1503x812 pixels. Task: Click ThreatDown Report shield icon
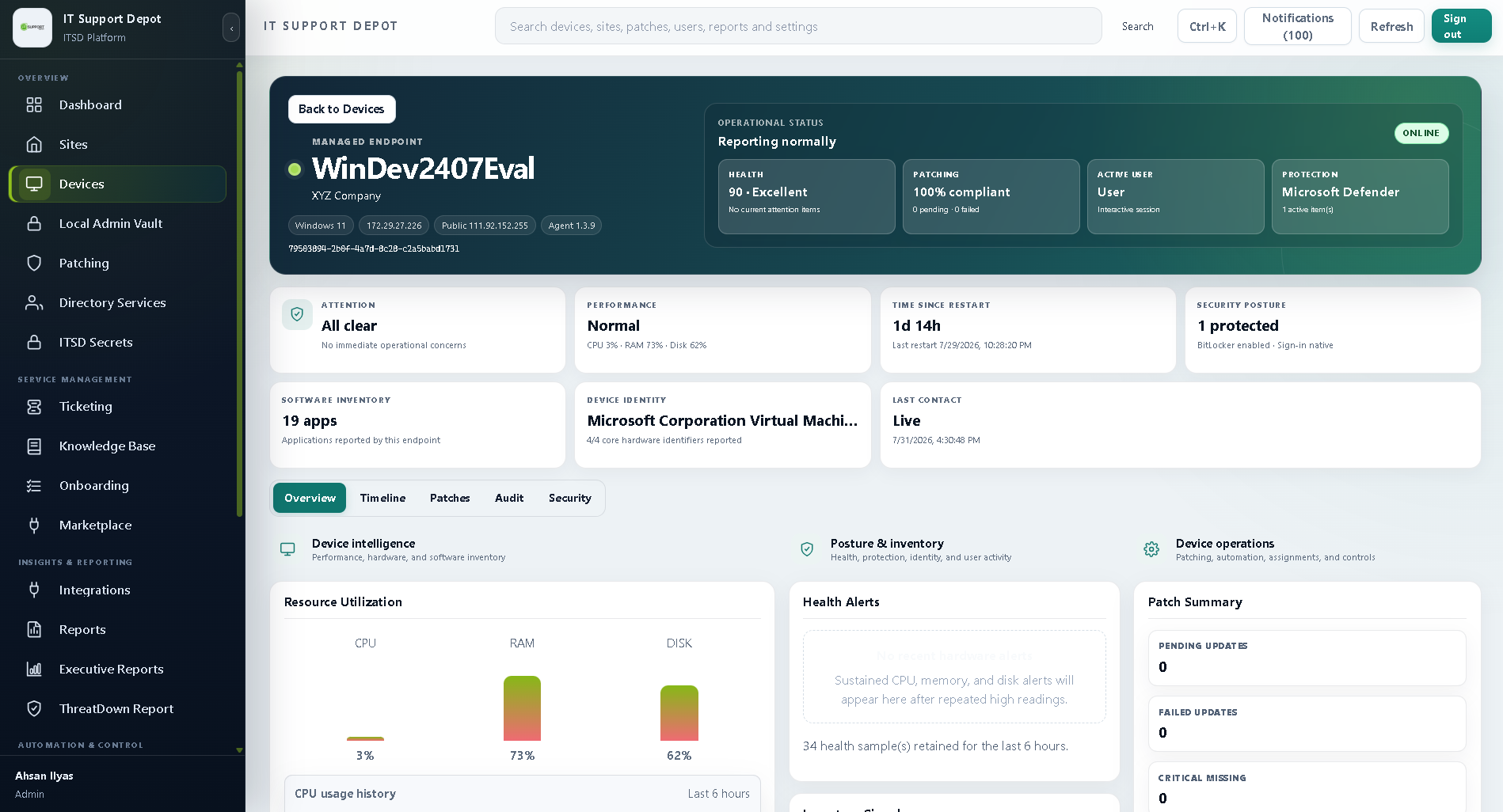[x=34, y=708]
